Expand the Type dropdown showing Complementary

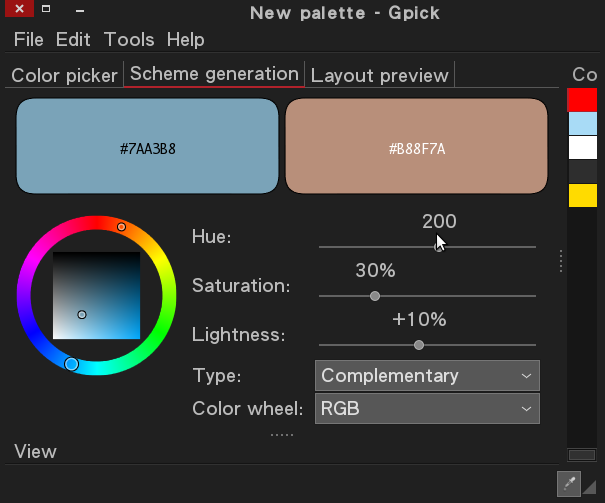[427, 376]
